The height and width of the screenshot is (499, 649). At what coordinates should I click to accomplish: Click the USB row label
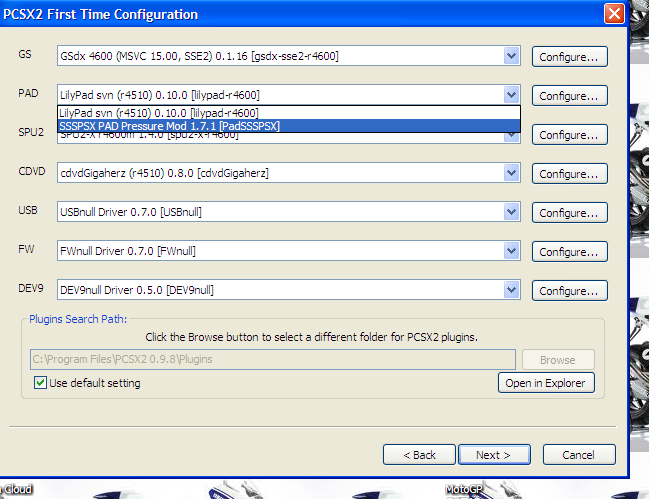[x=28, y=210]
